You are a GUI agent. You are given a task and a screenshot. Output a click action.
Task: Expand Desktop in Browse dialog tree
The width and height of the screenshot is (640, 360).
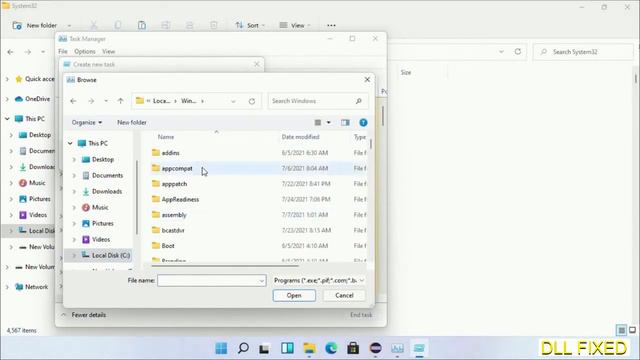tap(74, 160)
